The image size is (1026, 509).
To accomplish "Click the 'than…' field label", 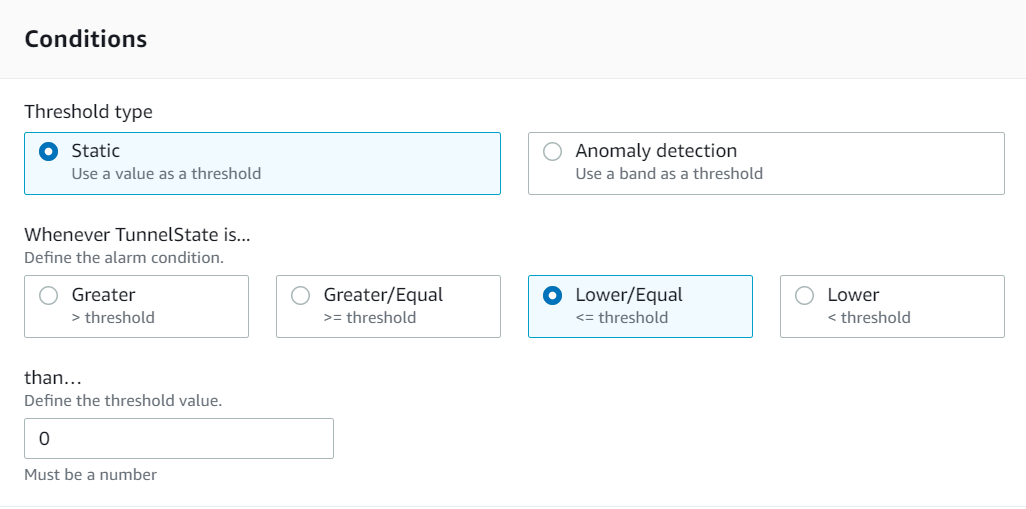I will pos(51,378).
